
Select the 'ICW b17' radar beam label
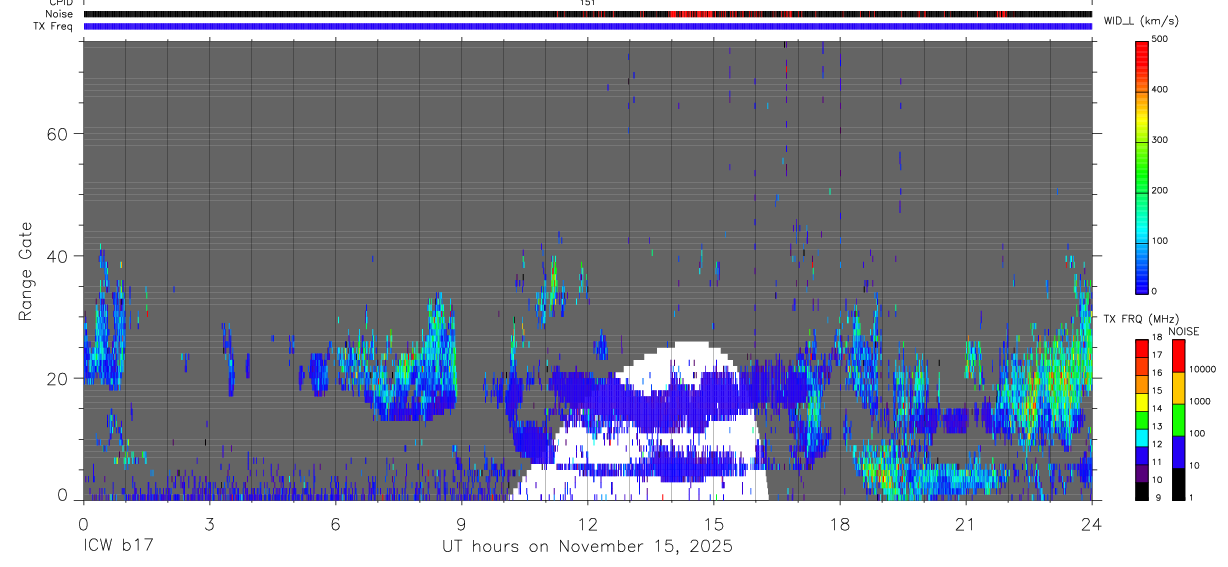click(x=116, y=546)
